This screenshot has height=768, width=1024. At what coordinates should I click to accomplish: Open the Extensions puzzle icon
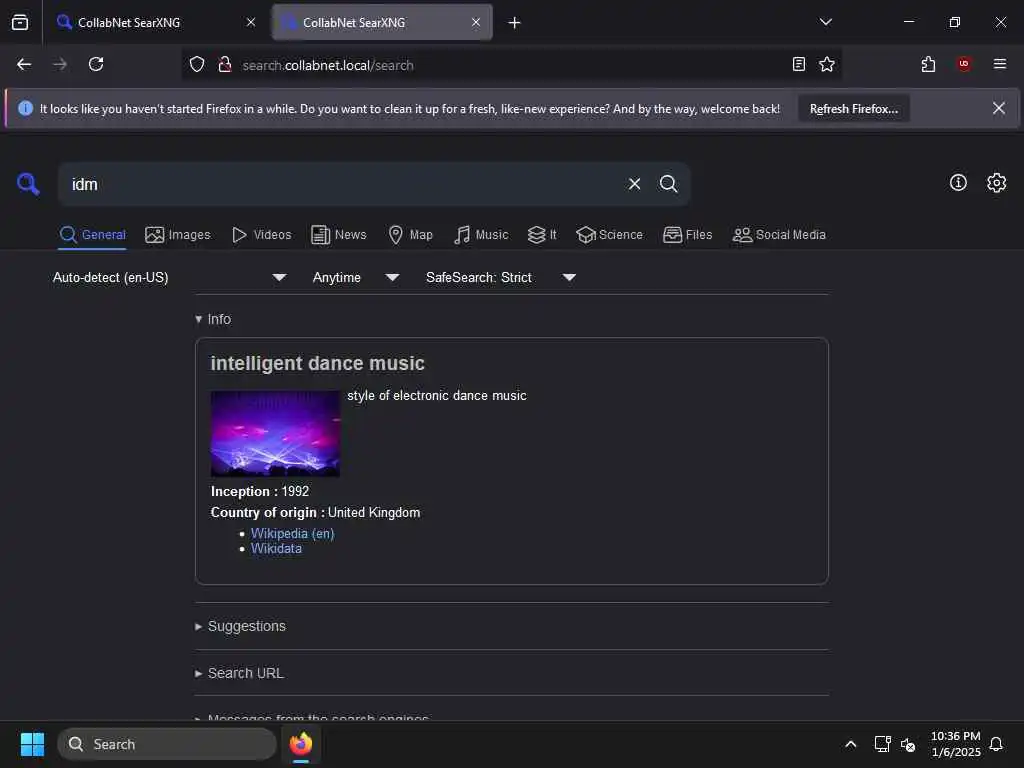point(928,64)
